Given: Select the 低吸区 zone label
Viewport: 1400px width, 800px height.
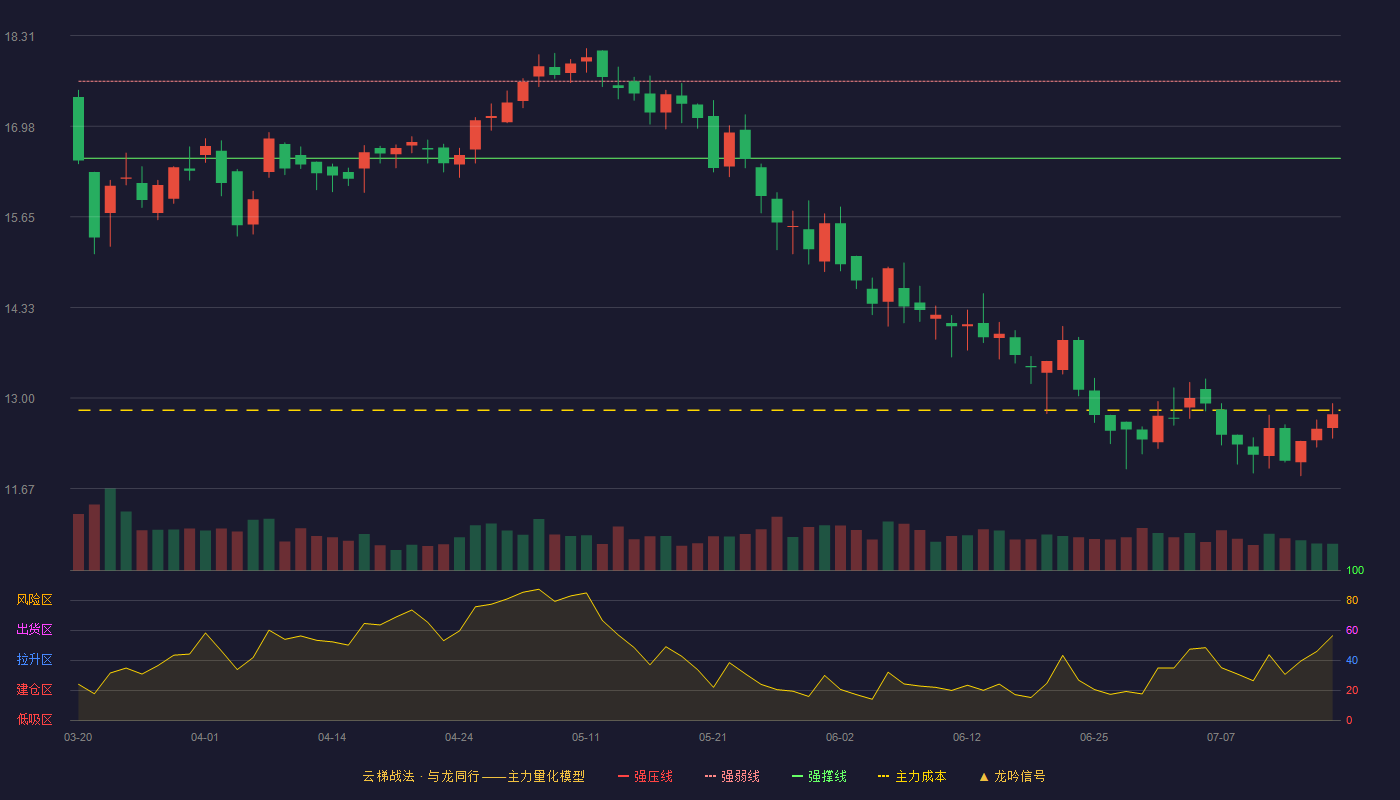Looking at the screenshot, I should [34, 719].
